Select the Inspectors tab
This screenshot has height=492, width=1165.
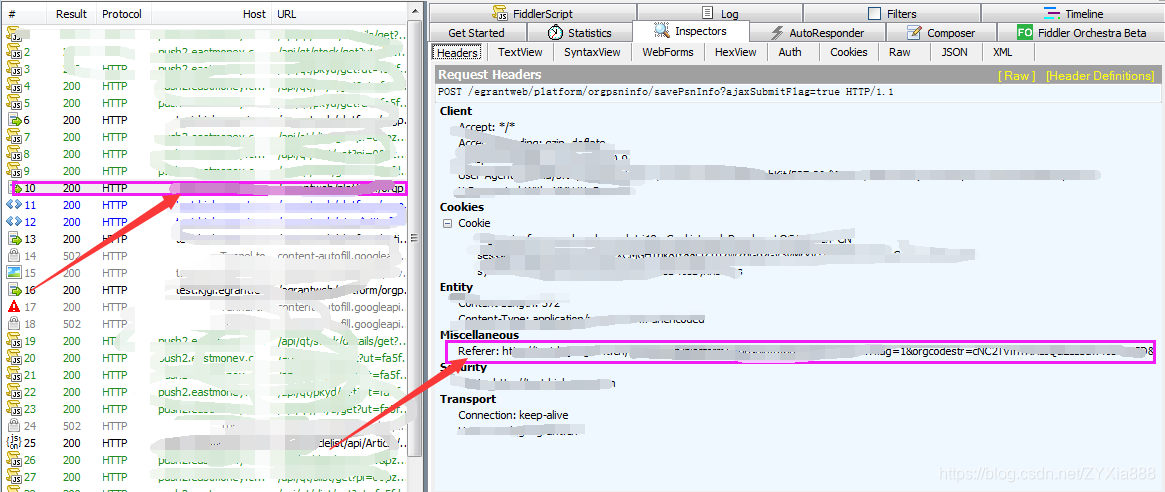690,32
